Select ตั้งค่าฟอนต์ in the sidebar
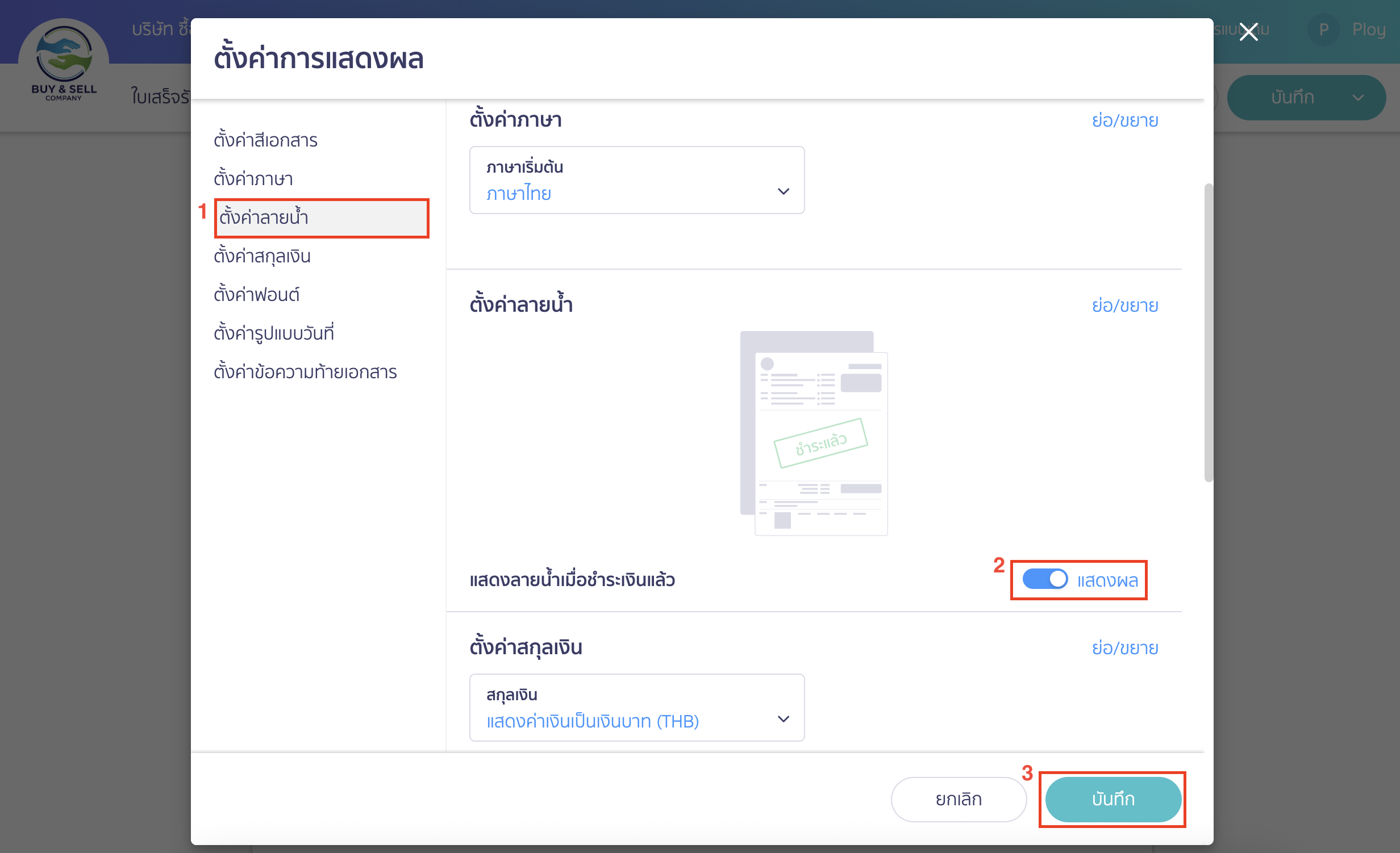Image resolution: width=1400 pixels, height=853 pixels. point(256,294)
